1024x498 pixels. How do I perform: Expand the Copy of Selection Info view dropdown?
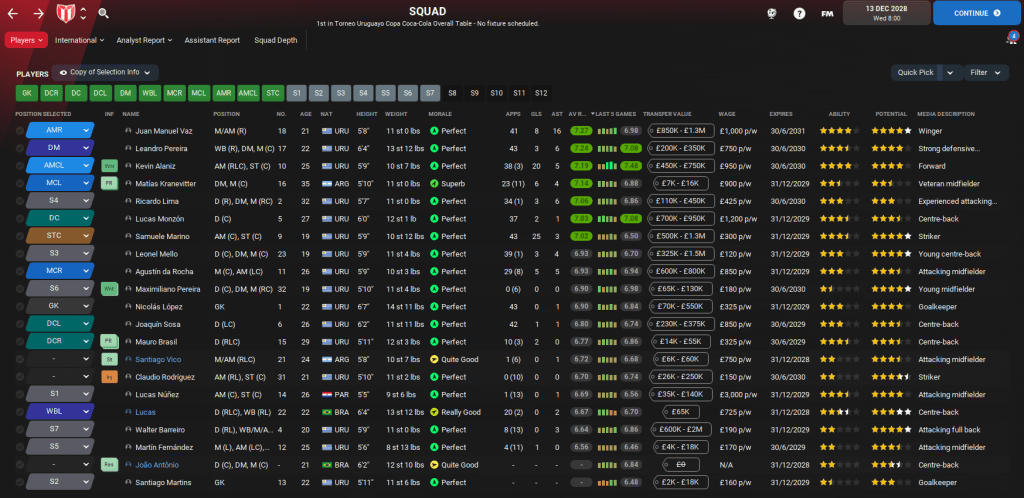105,72
